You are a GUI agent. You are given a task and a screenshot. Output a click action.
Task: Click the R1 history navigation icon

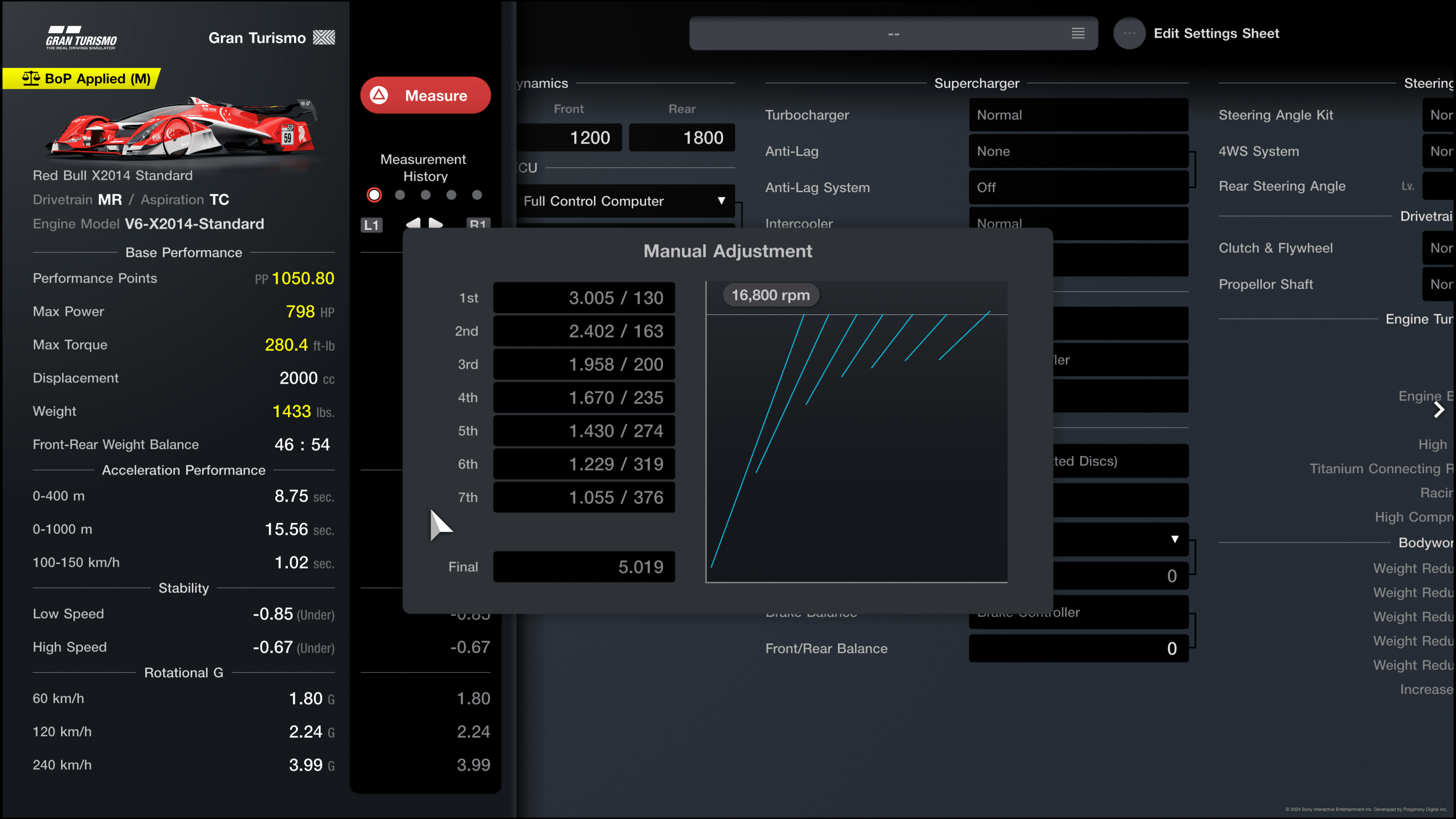478,224
